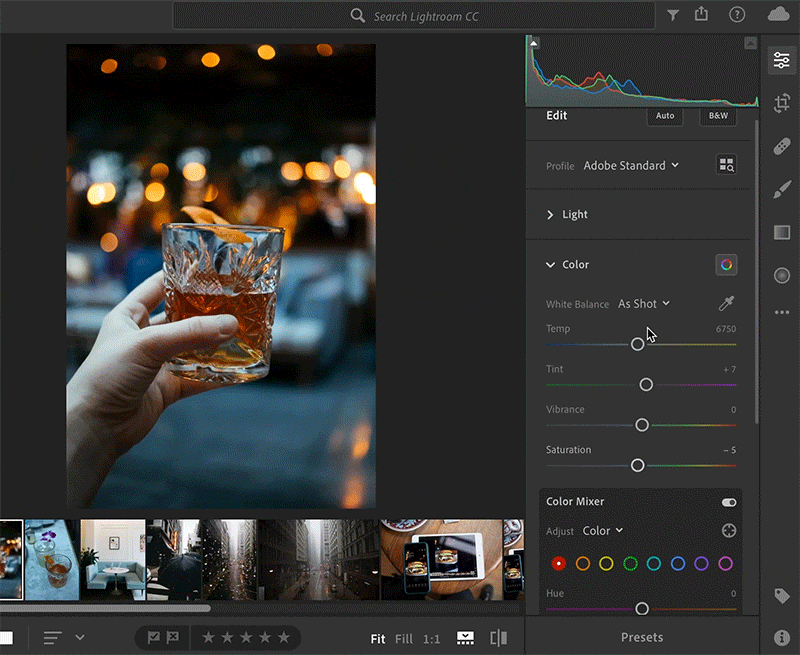Select the Healing Brush tool

click(781, 147)
